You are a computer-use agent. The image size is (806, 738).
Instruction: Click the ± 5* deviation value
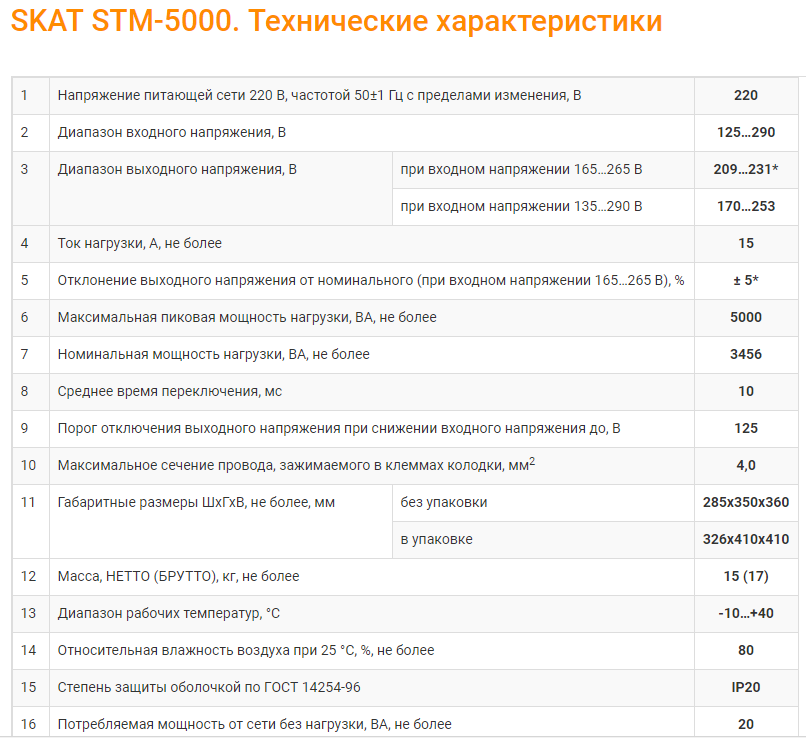[745, 280]
